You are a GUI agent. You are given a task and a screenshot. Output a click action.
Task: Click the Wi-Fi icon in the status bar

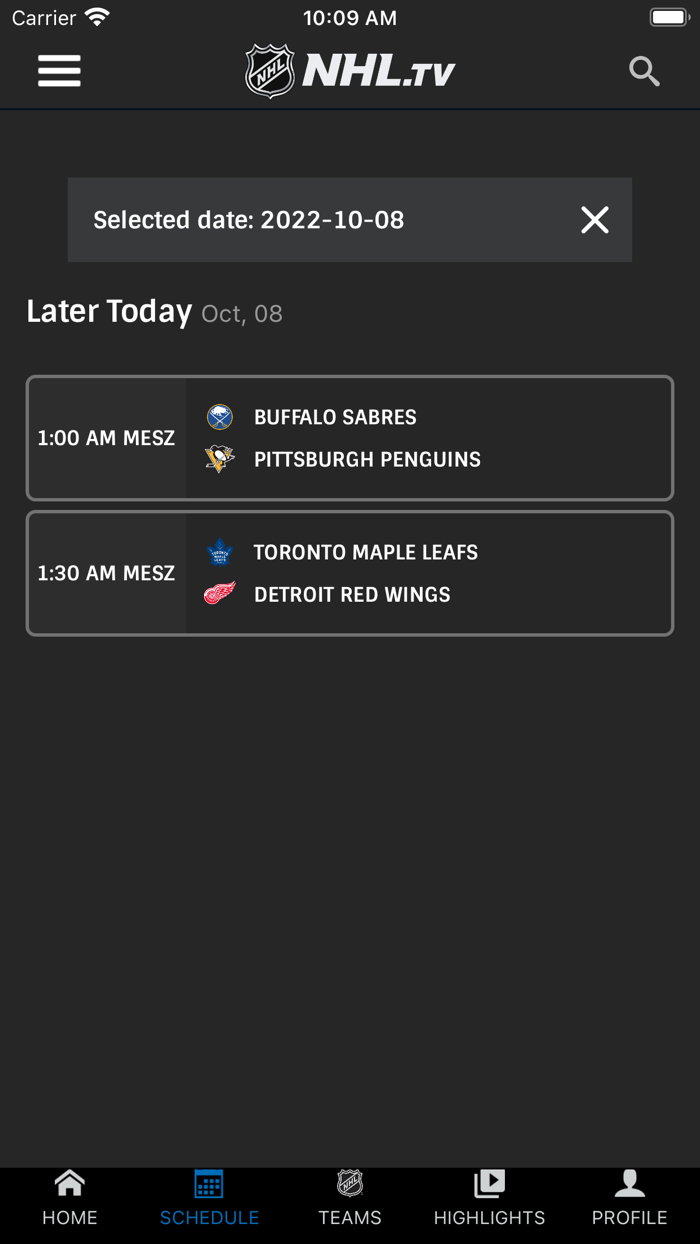[x=96, y=16]
